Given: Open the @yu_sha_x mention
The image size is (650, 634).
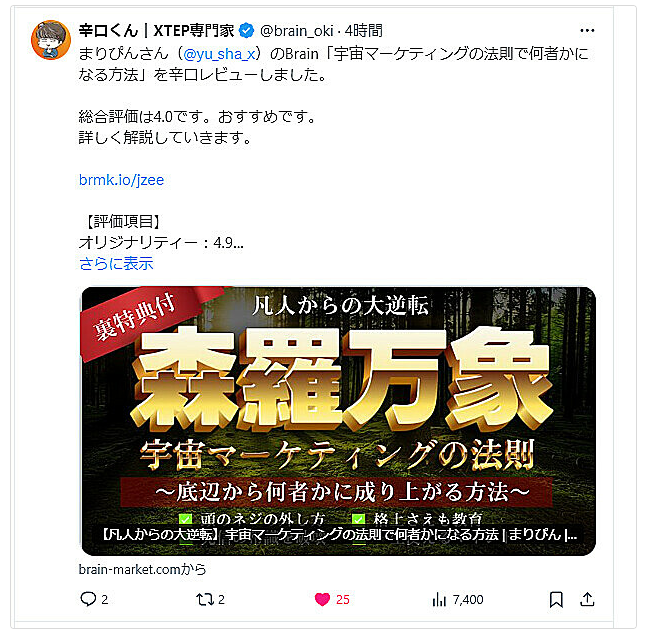Looking at the screenshot, I should 219,54.
